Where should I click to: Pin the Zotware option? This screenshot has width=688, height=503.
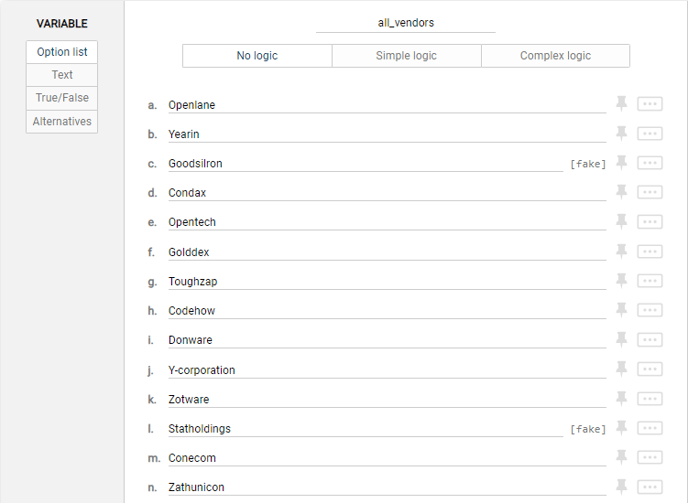point(622,399)
